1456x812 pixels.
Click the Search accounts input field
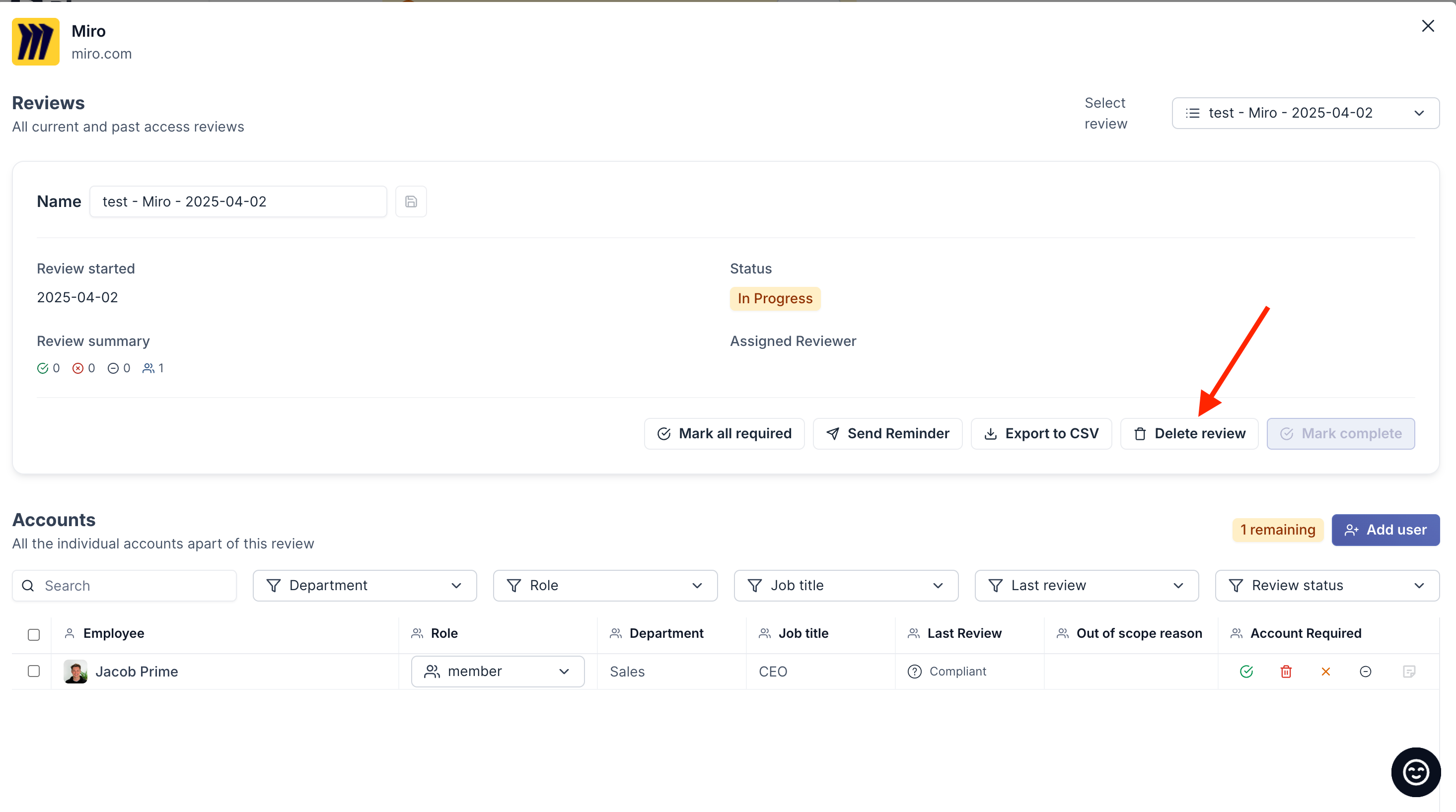[124, 585]
